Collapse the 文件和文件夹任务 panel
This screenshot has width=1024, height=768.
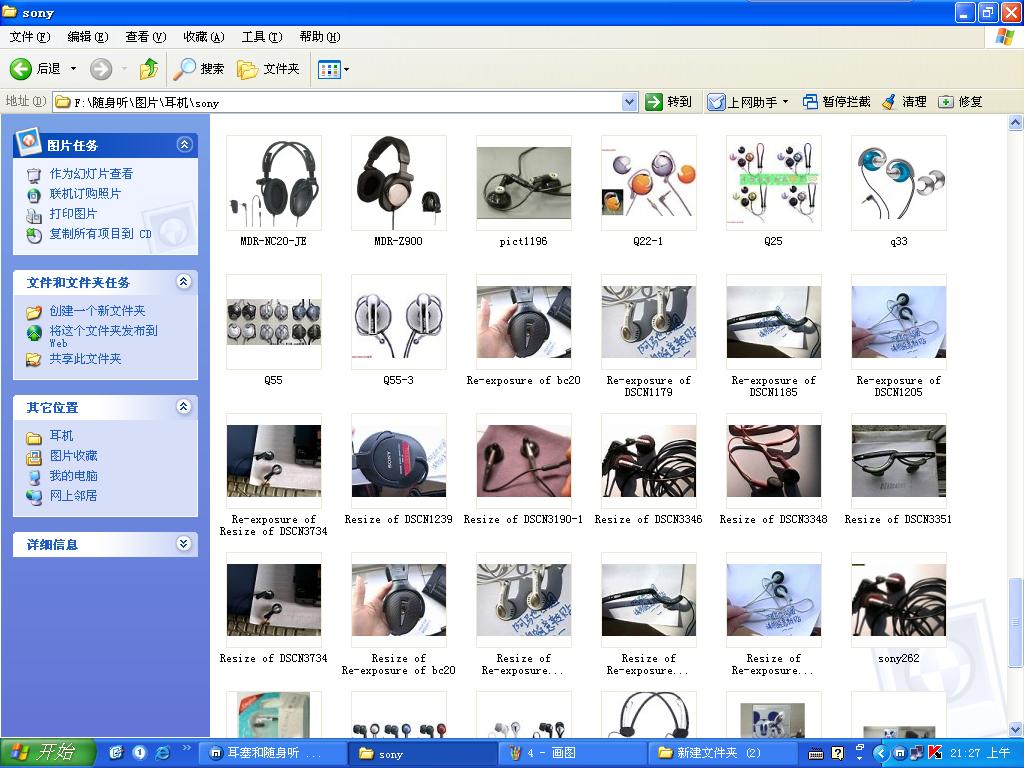(184, 281)
